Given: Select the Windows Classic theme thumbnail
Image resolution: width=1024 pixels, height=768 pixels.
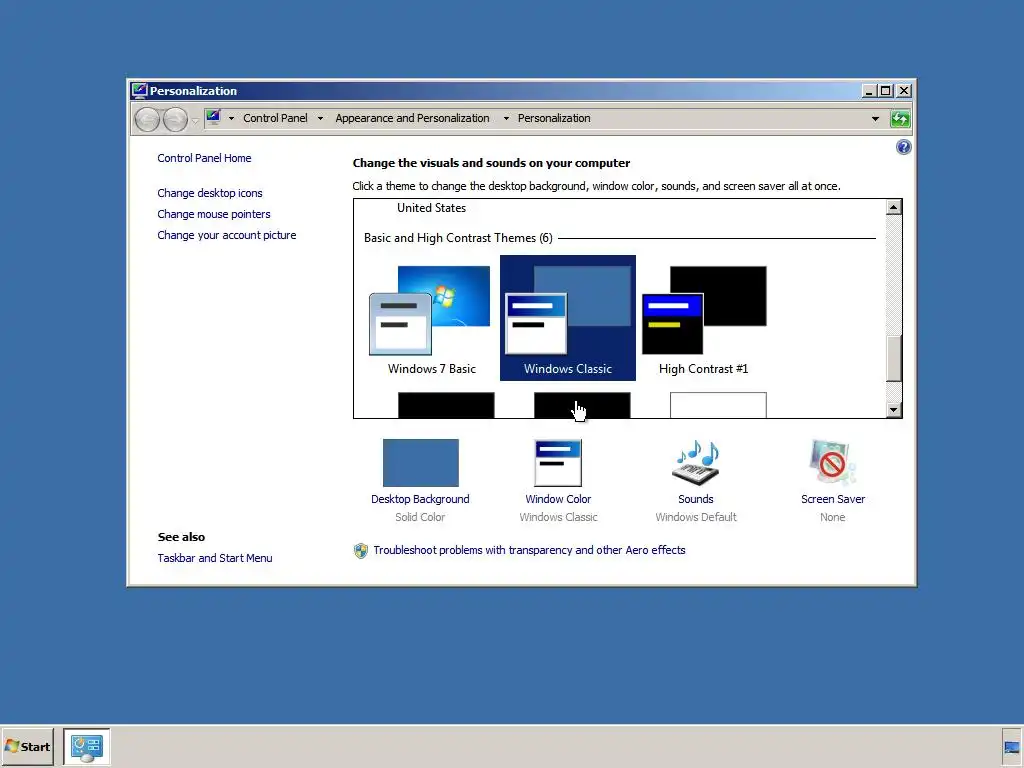Looking at the screenshot, I should [x=568, y=319].
